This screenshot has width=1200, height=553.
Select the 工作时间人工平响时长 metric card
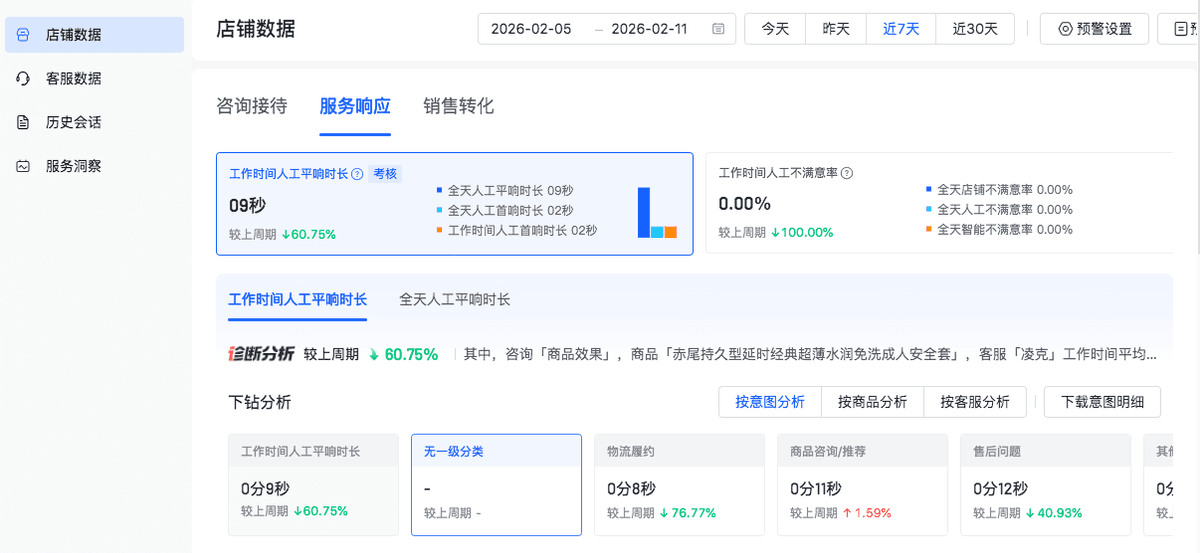pyautogui.click(x=455, y=204)
